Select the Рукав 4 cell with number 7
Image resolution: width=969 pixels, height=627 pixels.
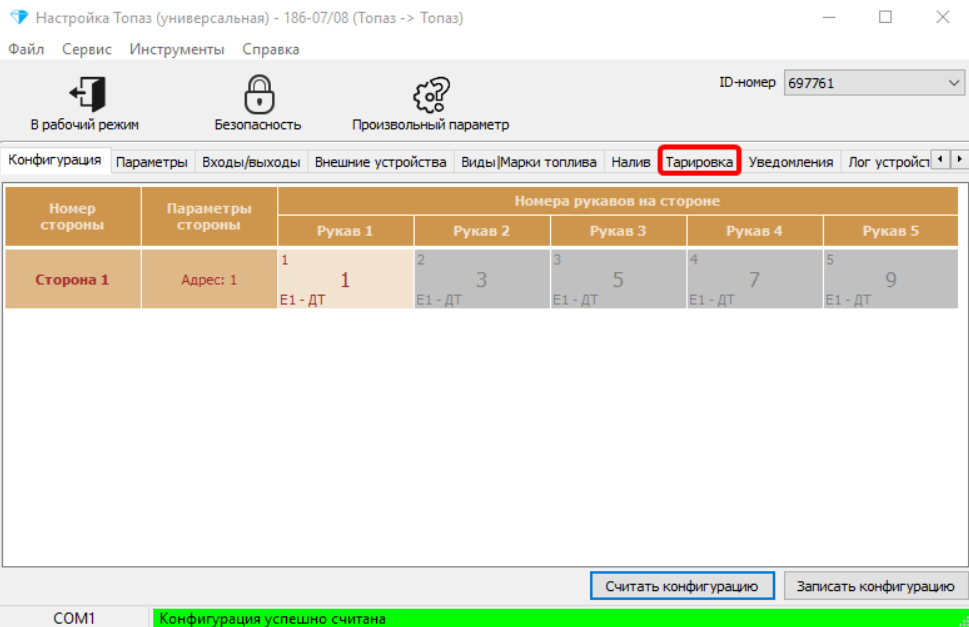pos(755,279)
